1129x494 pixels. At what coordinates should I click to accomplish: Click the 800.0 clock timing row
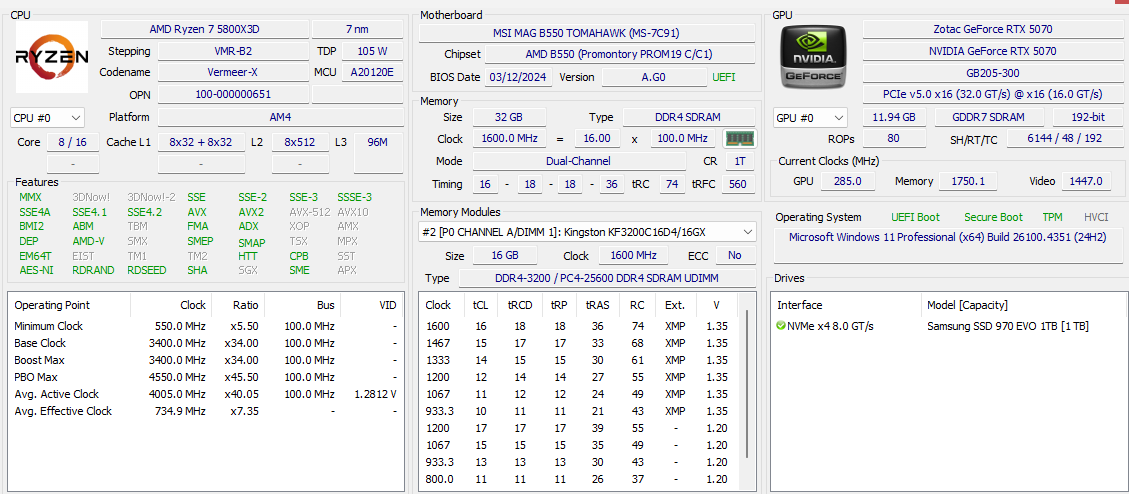point(580,480)
